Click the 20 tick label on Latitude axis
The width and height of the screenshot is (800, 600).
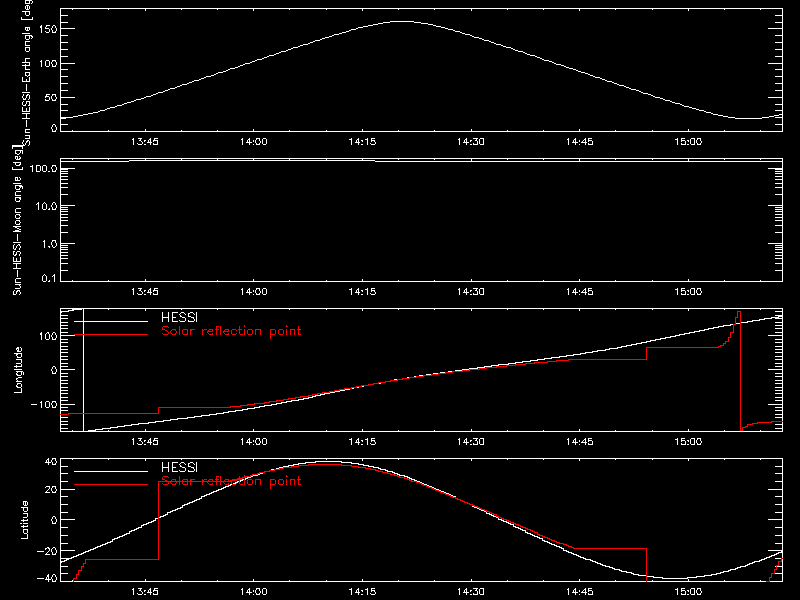point(51,490)
